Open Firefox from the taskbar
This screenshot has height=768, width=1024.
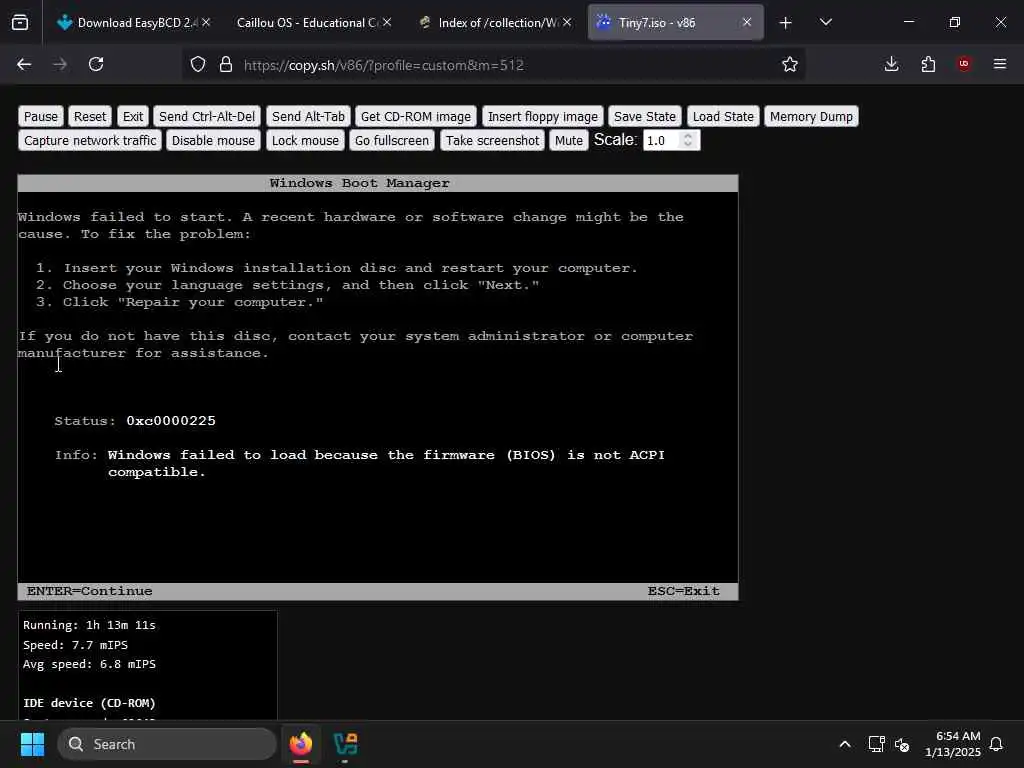click(301, 744)
